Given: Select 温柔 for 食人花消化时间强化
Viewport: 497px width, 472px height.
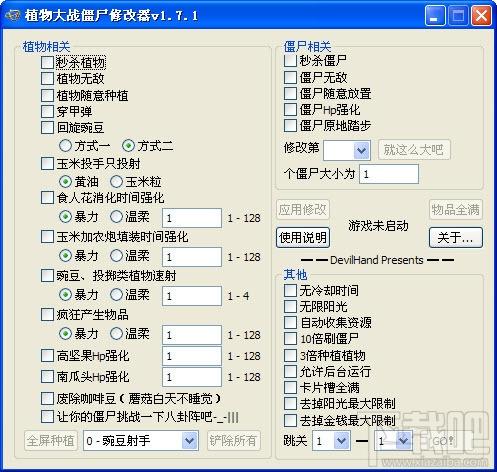Looking at the screenshot, I should click(116, 217).
